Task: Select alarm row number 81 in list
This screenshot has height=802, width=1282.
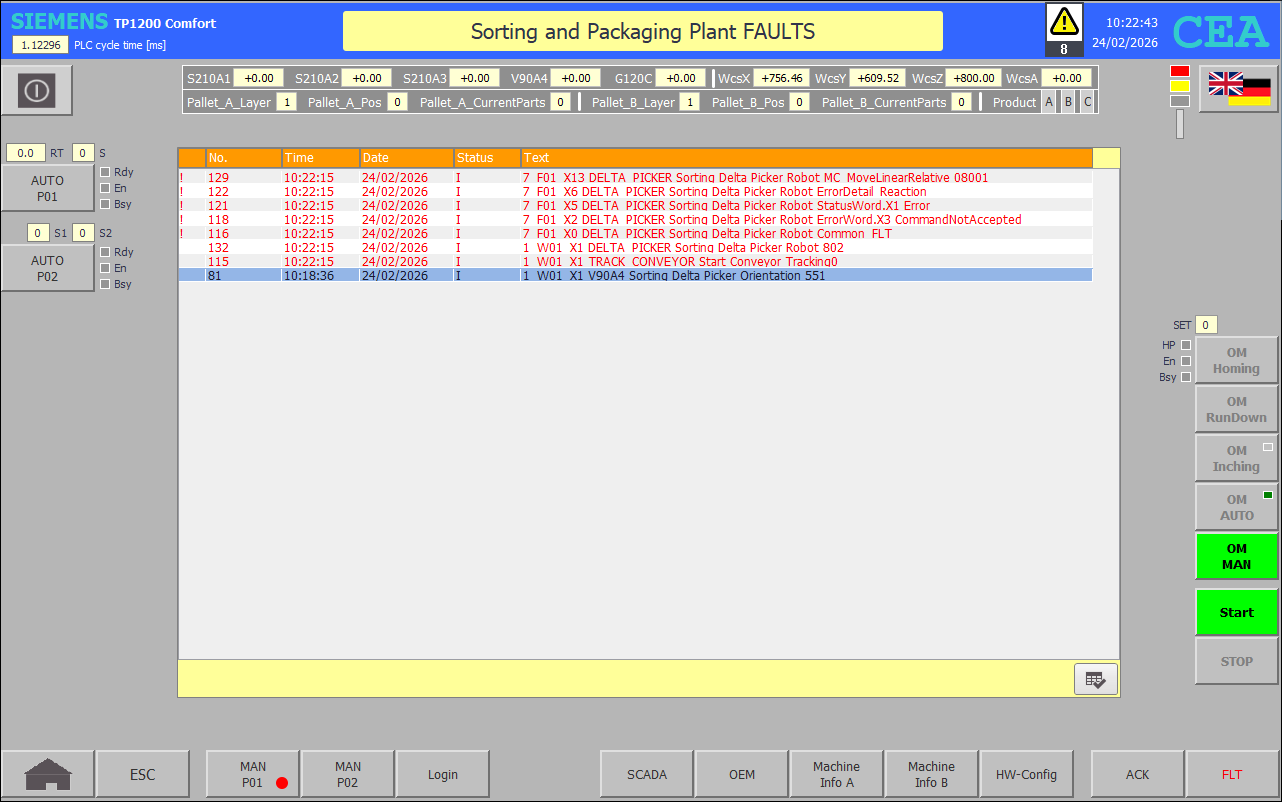Action: click(635, 276)
